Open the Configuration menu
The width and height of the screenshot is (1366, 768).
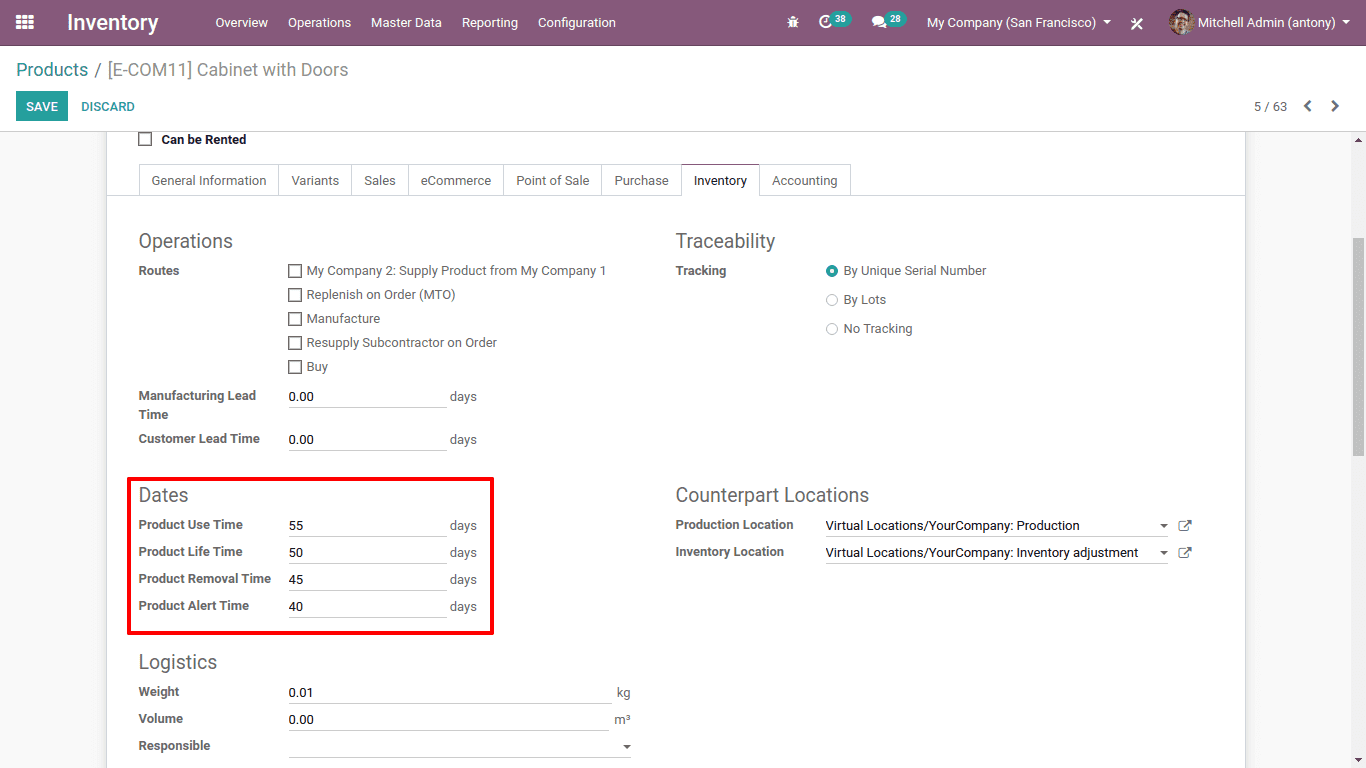pyautogui.click(x=577, y=22)
